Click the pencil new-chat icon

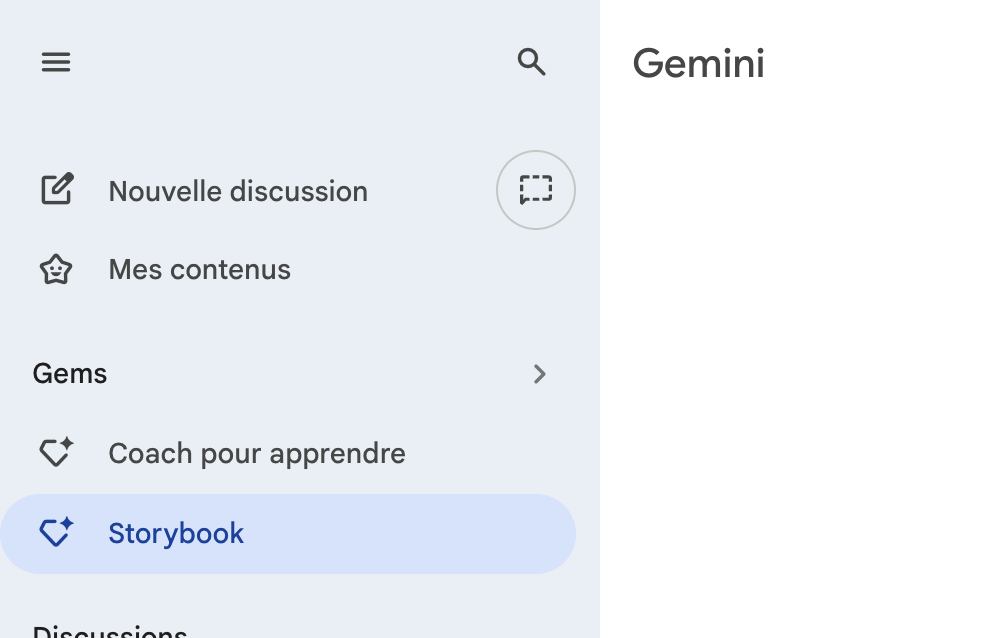pos(57,190)
